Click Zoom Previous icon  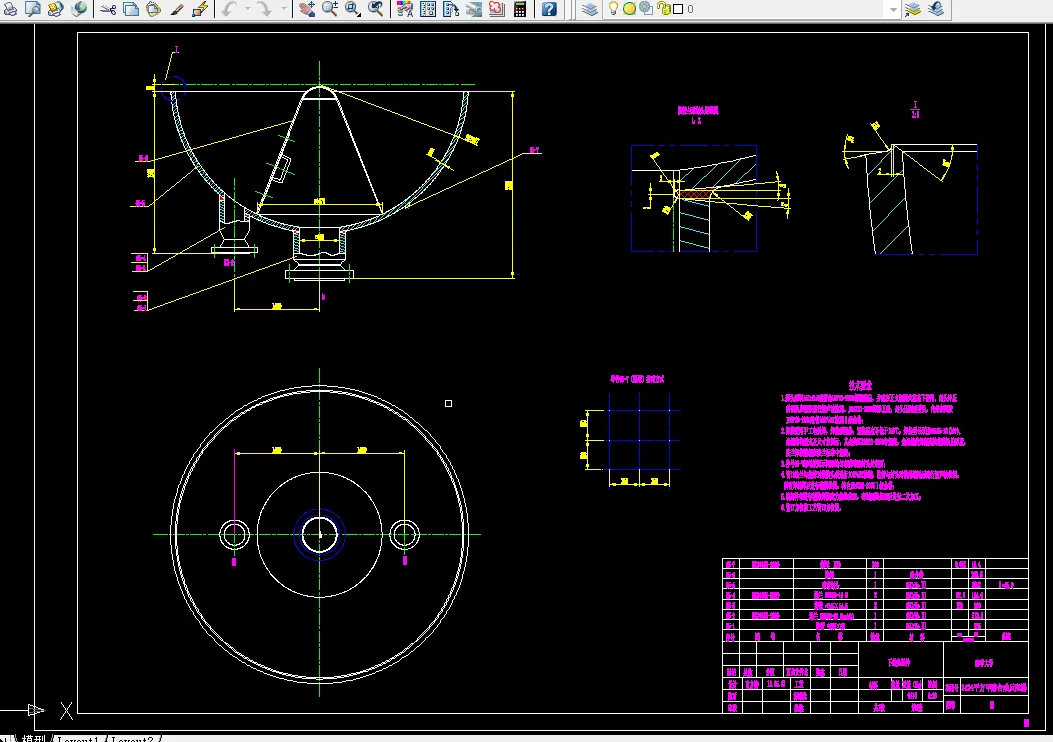click(376, 9)
